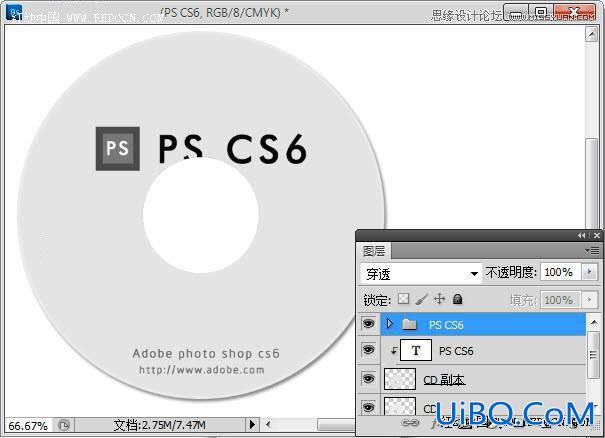Viewport: 605px width, 438px height.
Task: Select the CD 副本 layer thumbnail
Action: coord(400,379)
